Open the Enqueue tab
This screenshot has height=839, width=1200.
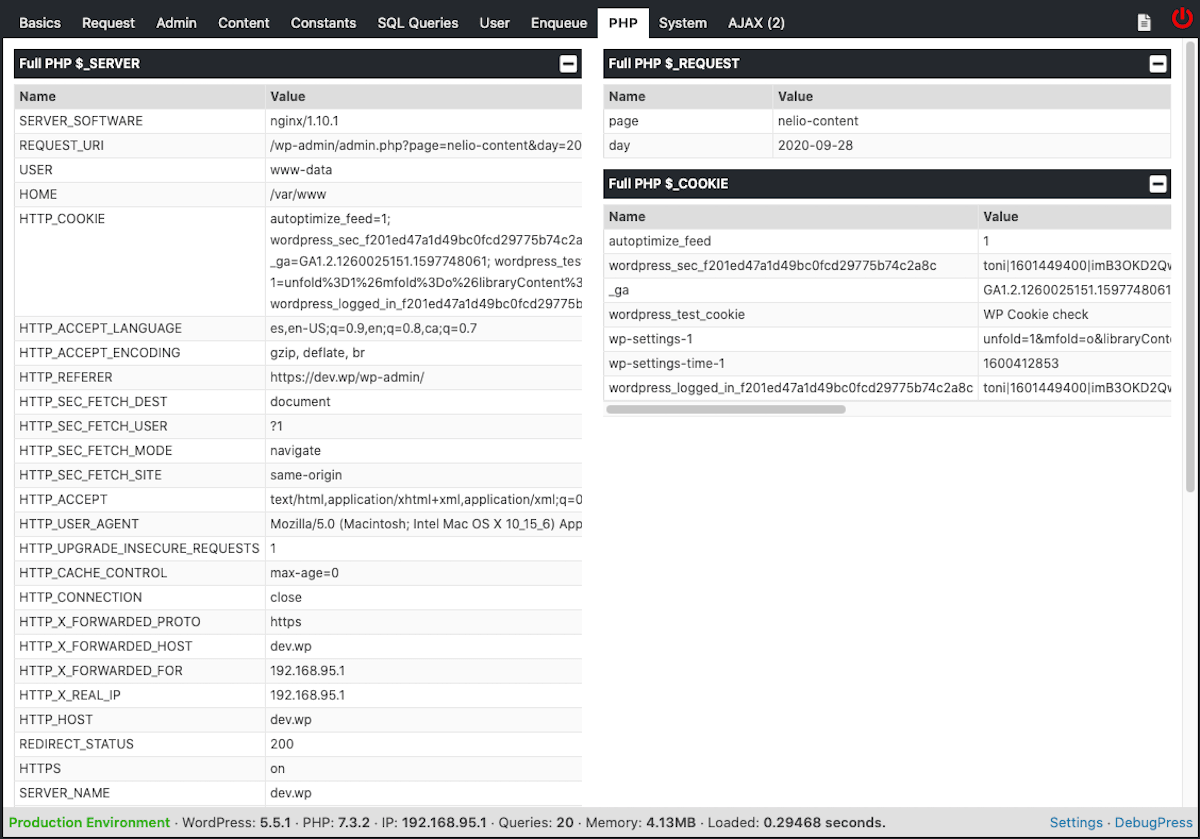point(558,22)
